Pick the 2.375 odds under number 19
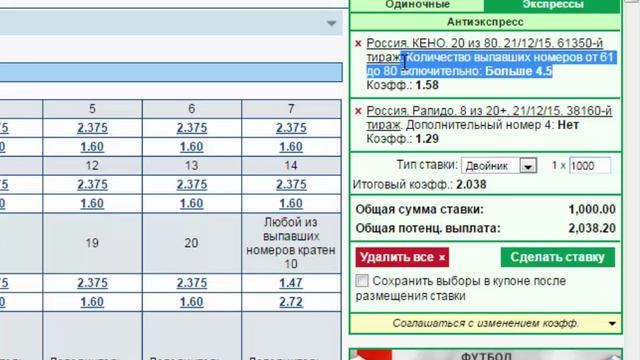The image size is (640, 360). [x=92, y=283]
